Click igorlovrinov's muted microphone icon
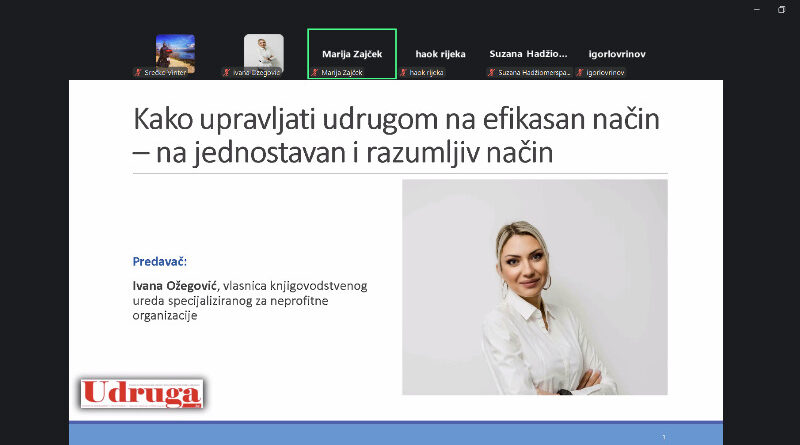 [580, 73]
